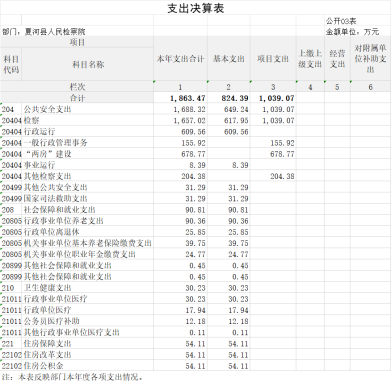Viewport: 391px width, 383px height.
Task: Select the 经营支出 header cell
Action: 337,59
